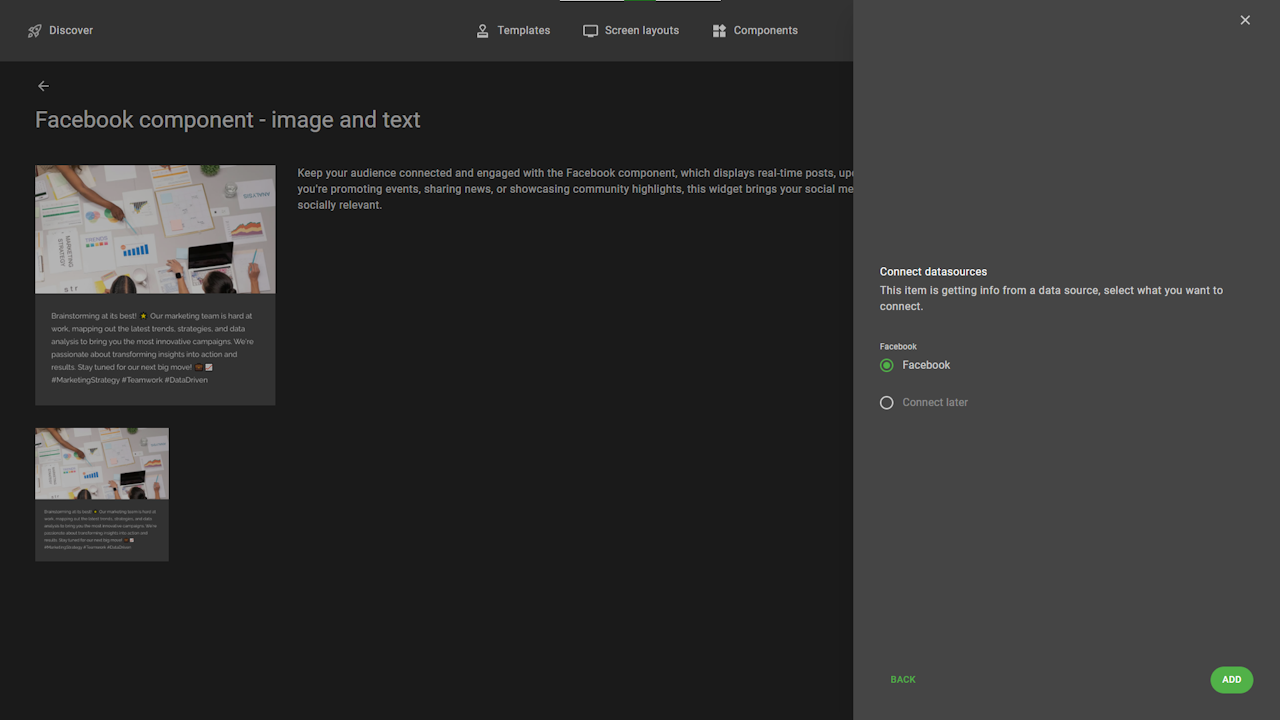Select the small preview thumbnail below

(102, 494)
